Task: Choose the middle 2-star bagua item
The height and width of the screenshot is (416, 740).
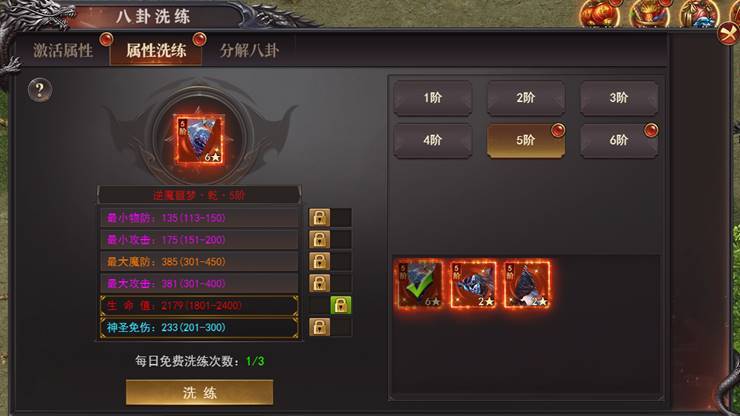Action: [473, 284]
